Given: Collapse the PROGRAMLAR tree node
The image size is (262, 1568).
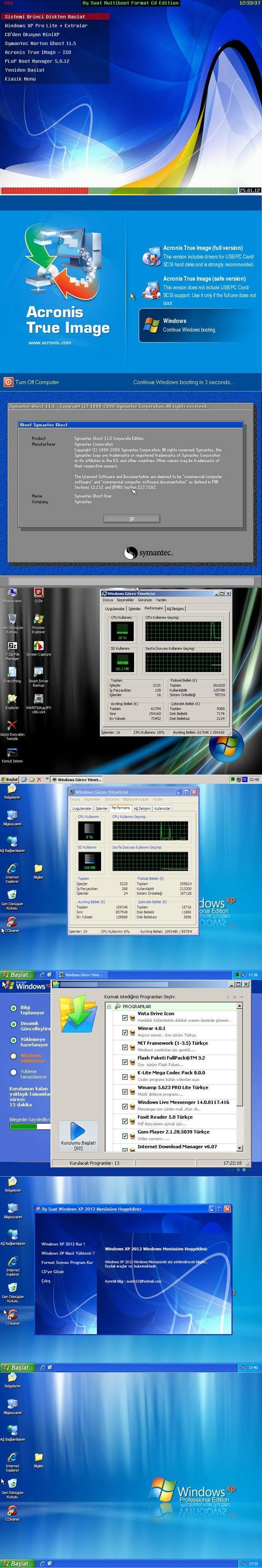Looking at the screenshot, I should pyautogui.click(x=109, y=1006).
